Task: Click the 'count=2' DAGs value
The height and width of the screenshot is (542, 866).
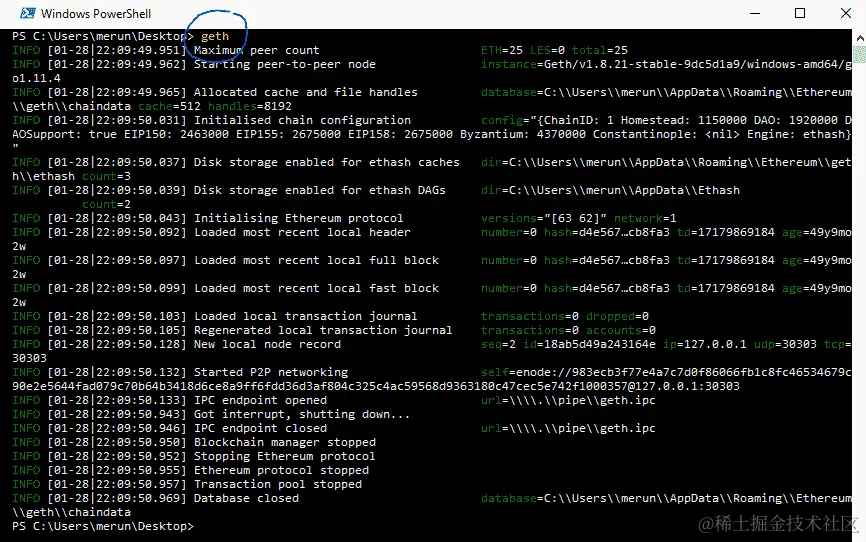Action: pos(107,204)
